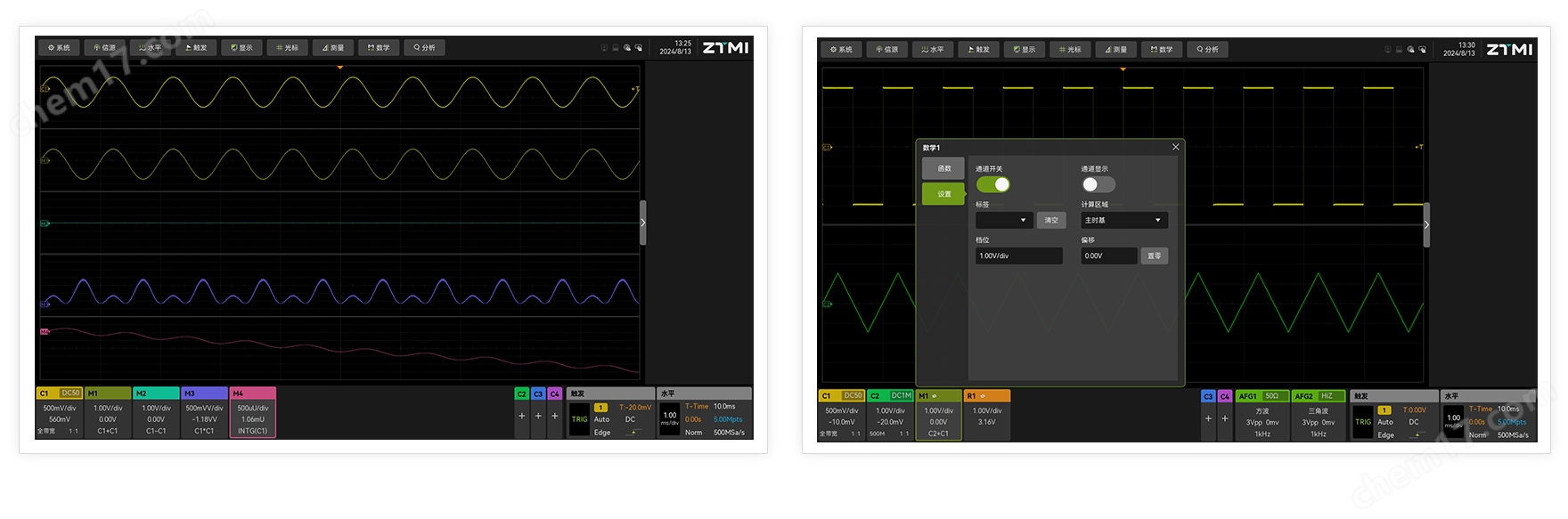Open 测量 menu in left oscilloscope screen
The width and height of the screenshot is (1568, 519).
pos(334,48)
